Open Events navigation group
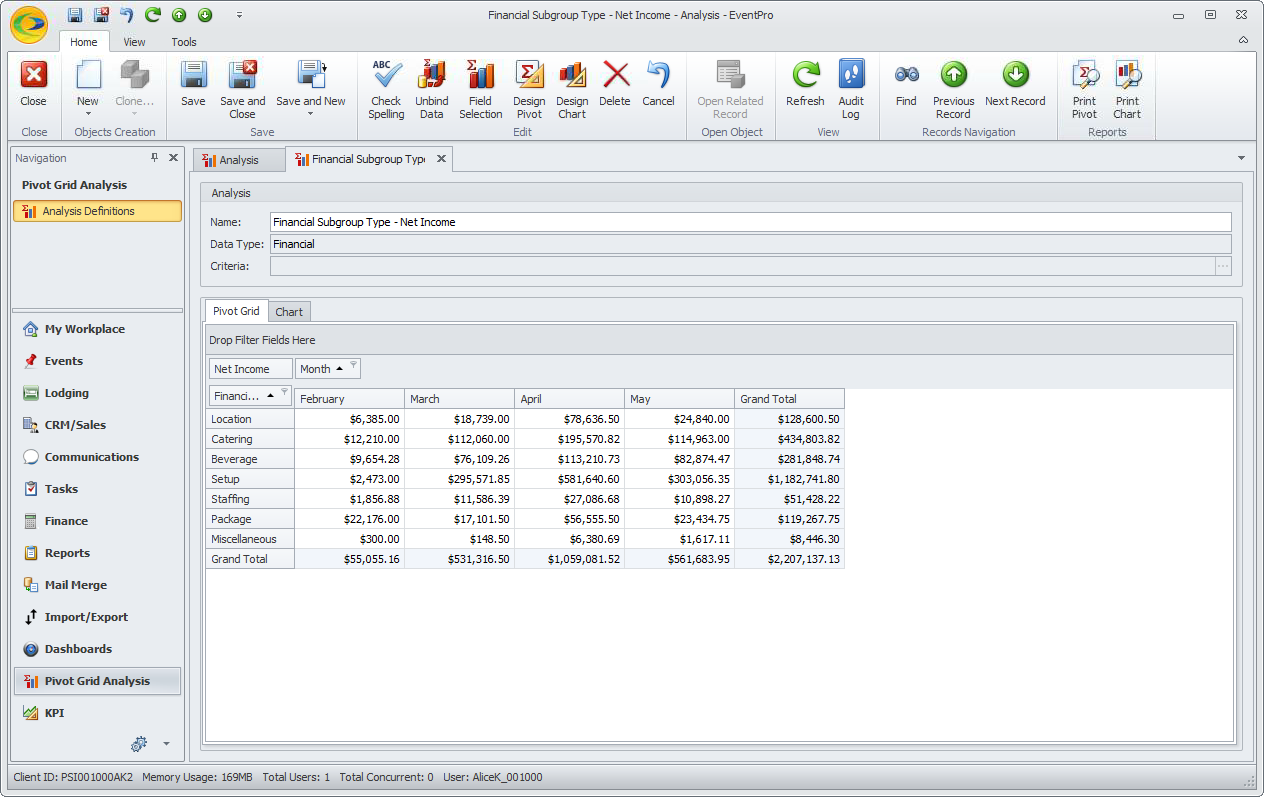The image size is (1264, 797). [x=97, y=361]
